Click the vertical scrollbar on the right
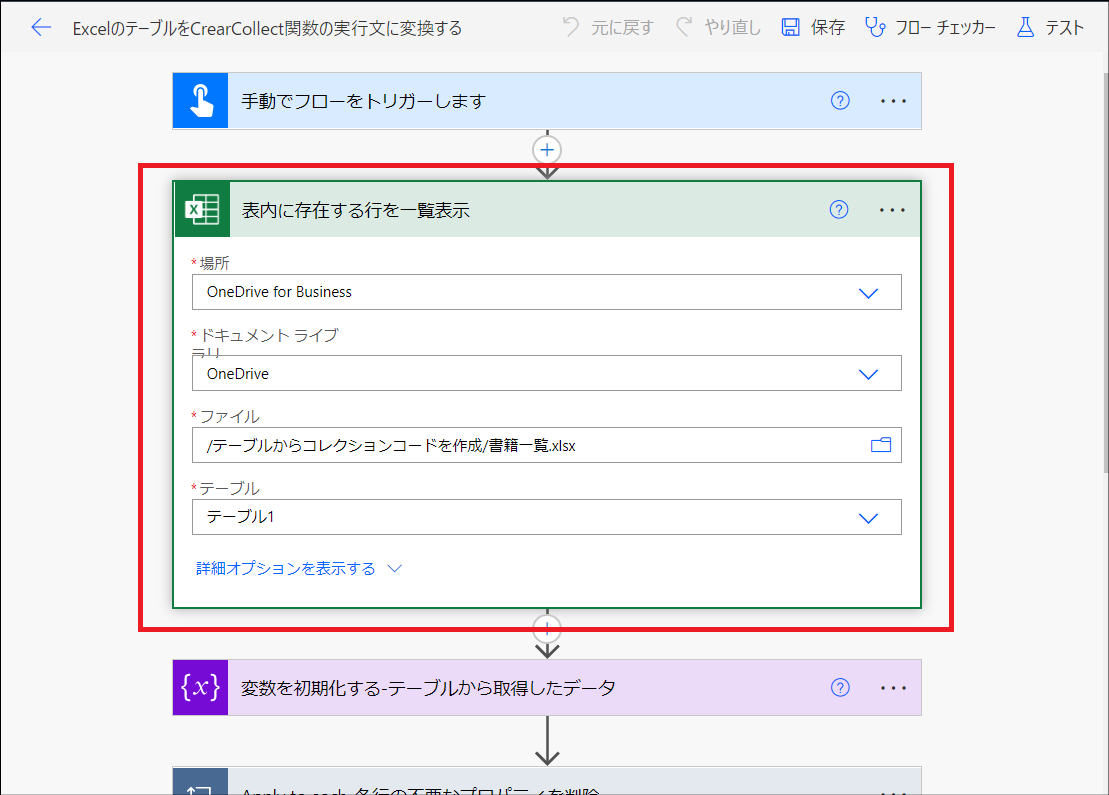 pos(1105,272)
